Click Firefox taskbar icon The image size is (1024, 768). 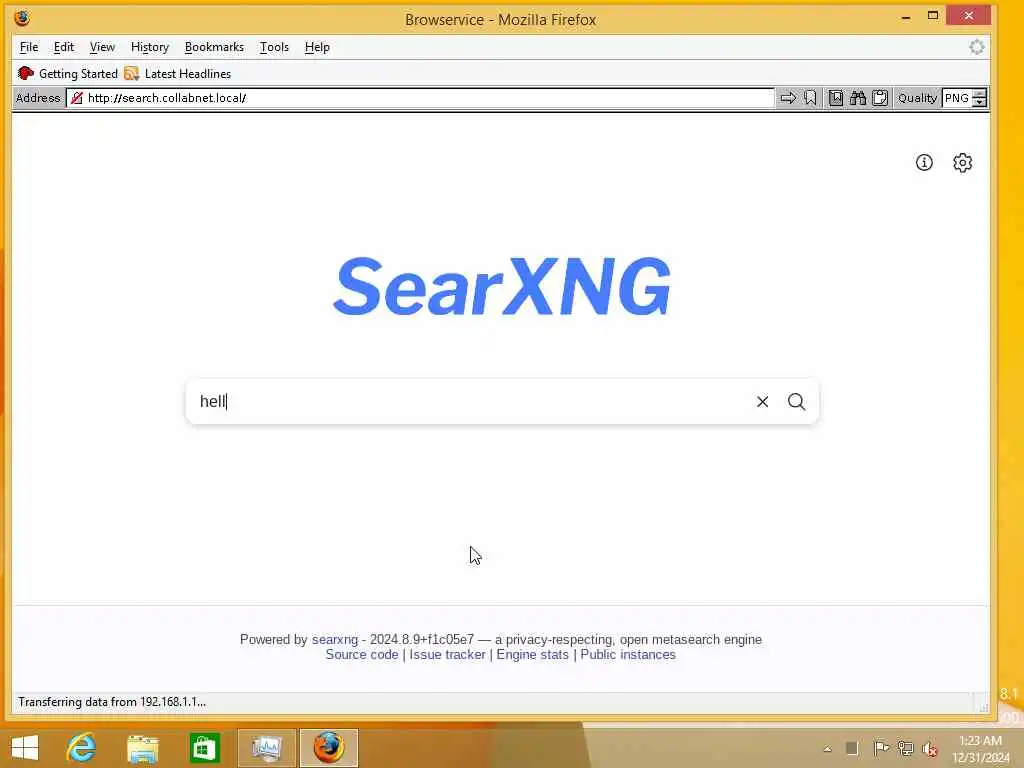328,748
